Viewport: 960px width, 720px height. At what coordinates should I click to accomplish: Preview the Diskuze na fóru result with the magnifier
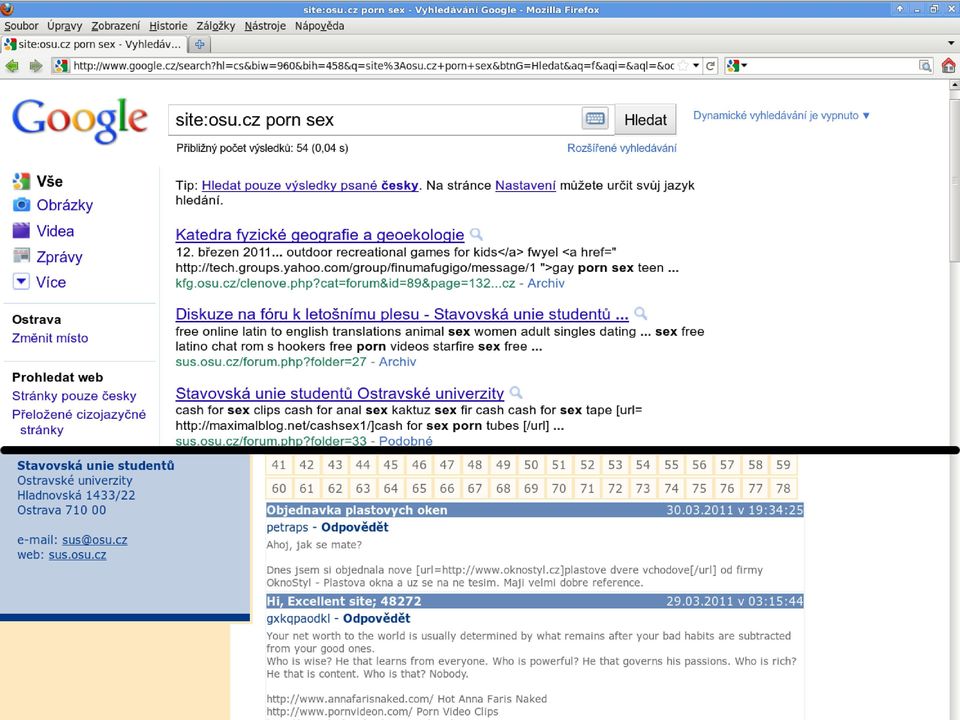(x=640, y=313)
